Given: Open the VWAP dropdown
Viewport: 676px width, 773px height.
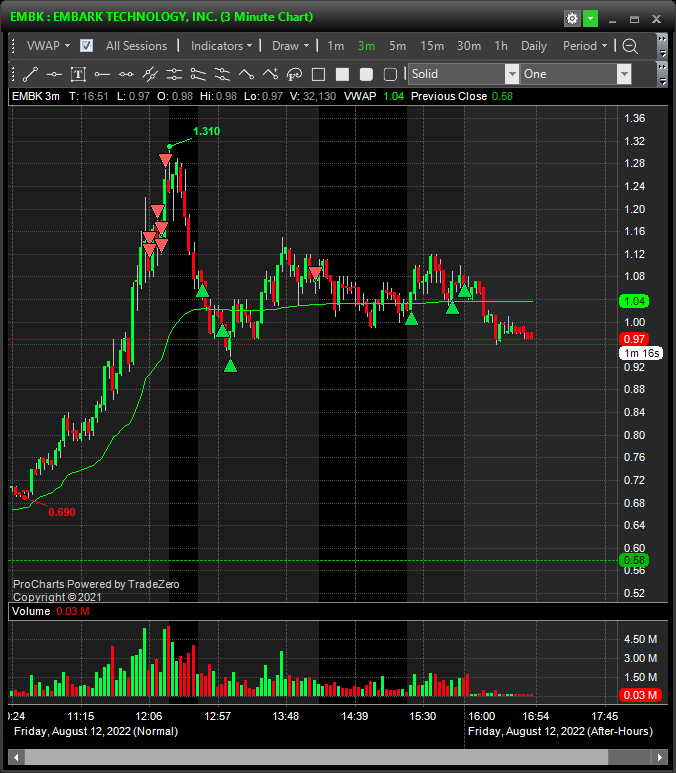Looking at the screenshot, I should tap(48, 46).
